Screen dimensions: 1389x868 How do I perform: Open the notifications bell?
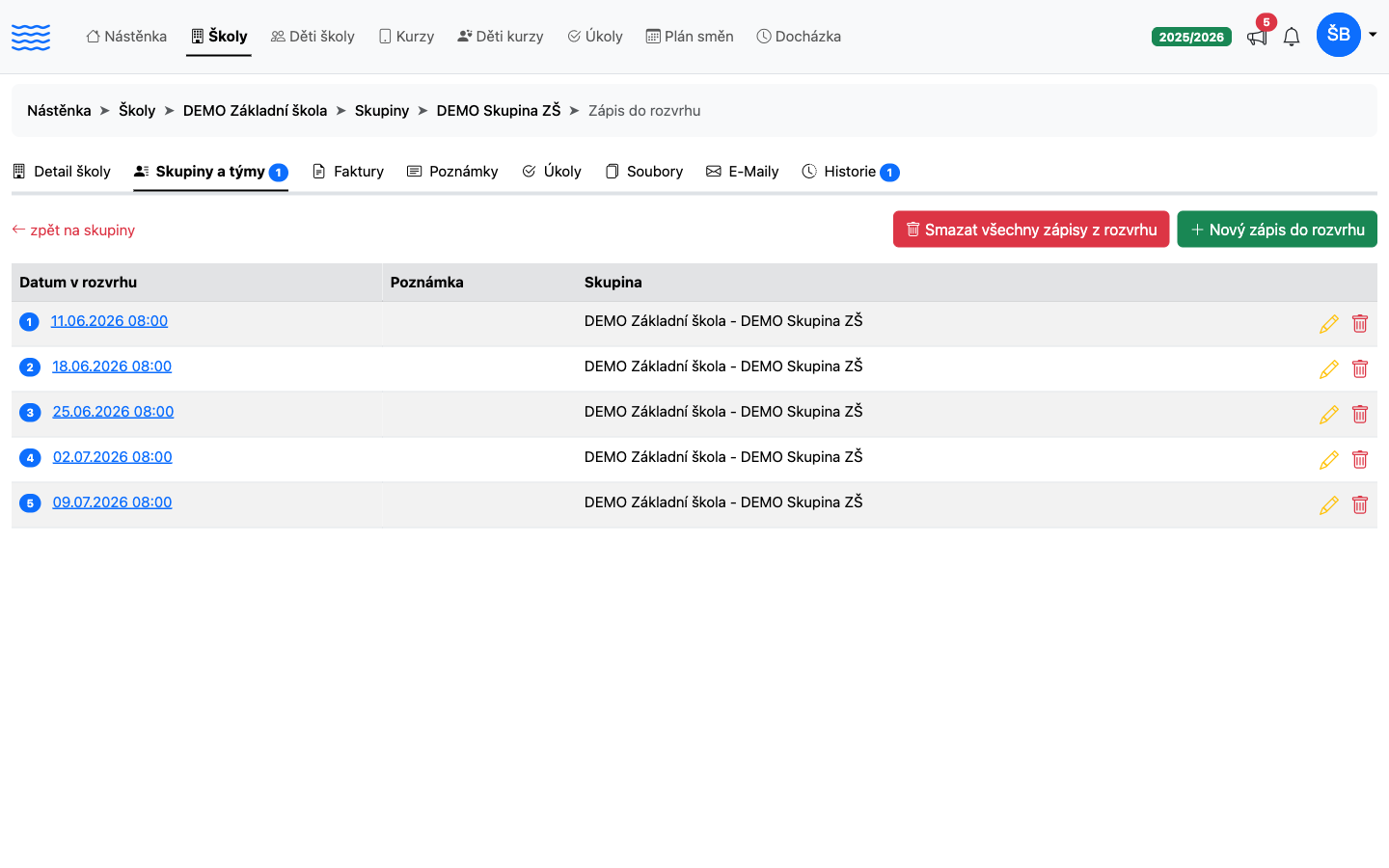(x=1292, y=37)
